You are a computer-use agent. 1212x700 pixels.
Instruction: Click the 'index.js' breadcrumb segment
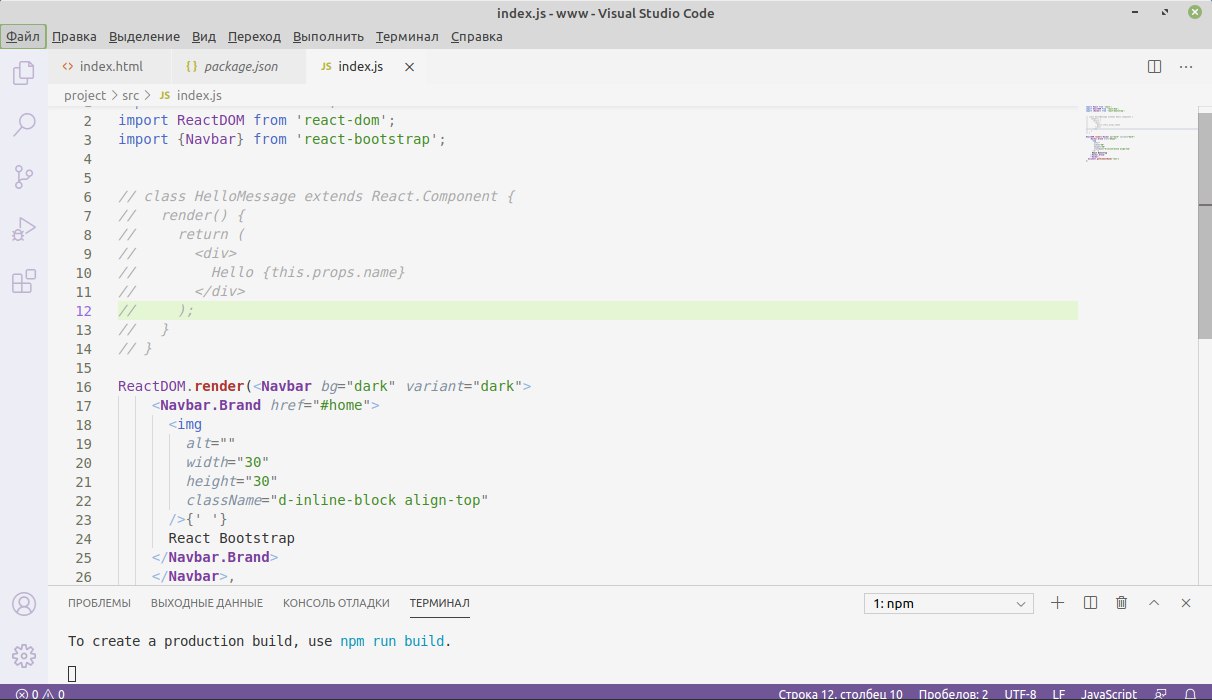(x=190, y=96)
